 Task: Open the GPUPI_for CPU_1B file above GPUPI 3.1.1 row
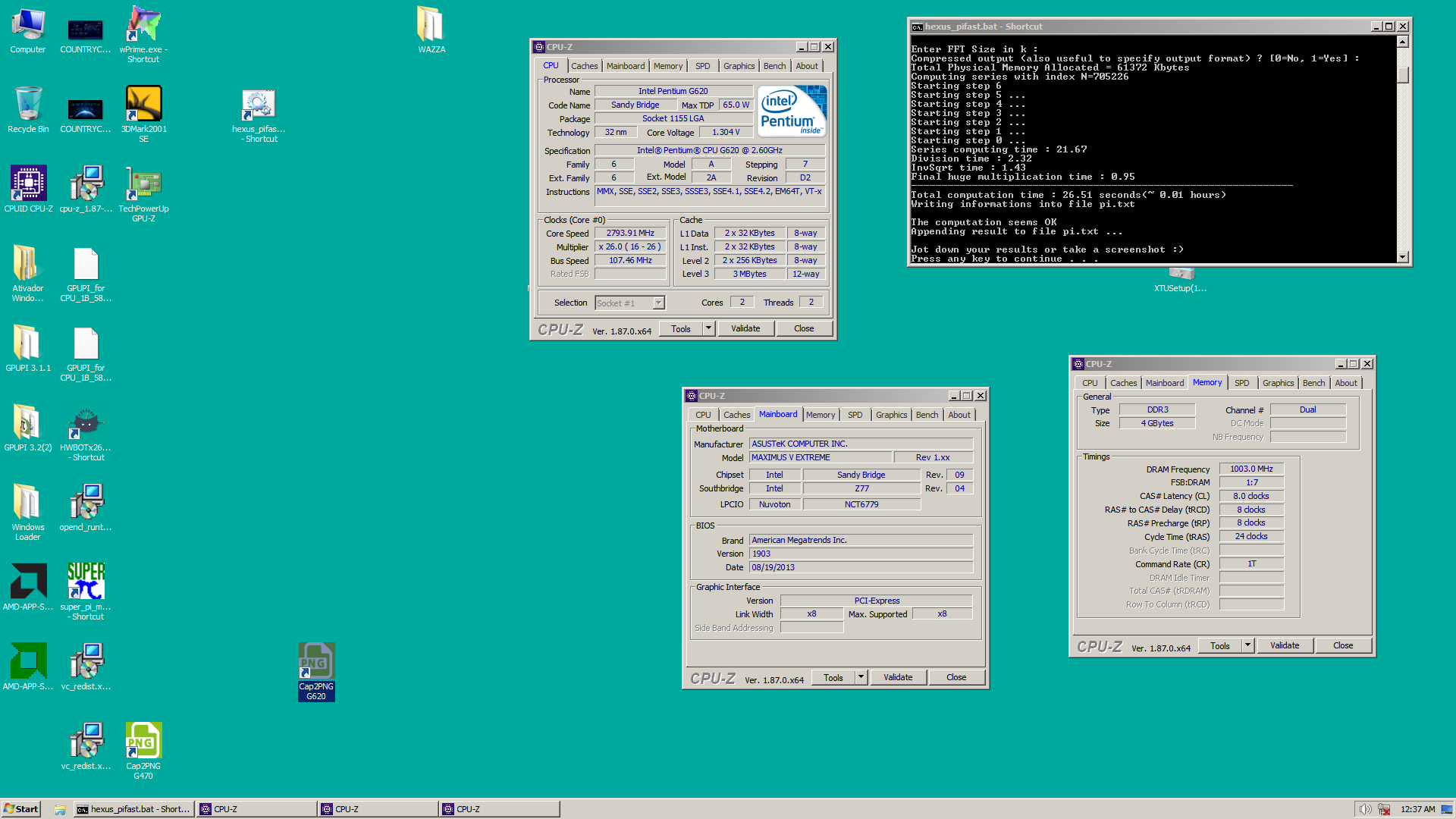(86, 273)
